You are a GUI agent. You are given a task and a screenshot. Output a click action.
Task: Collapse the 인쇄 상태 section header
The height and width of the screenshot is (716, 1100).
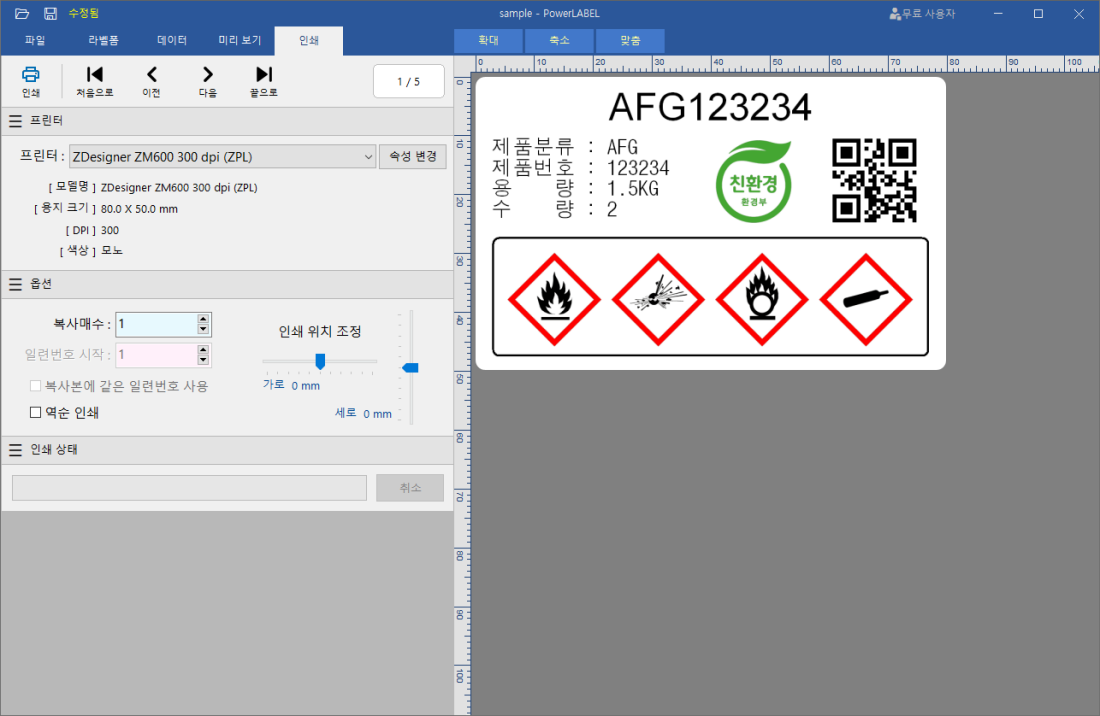[x=15, y=450]
